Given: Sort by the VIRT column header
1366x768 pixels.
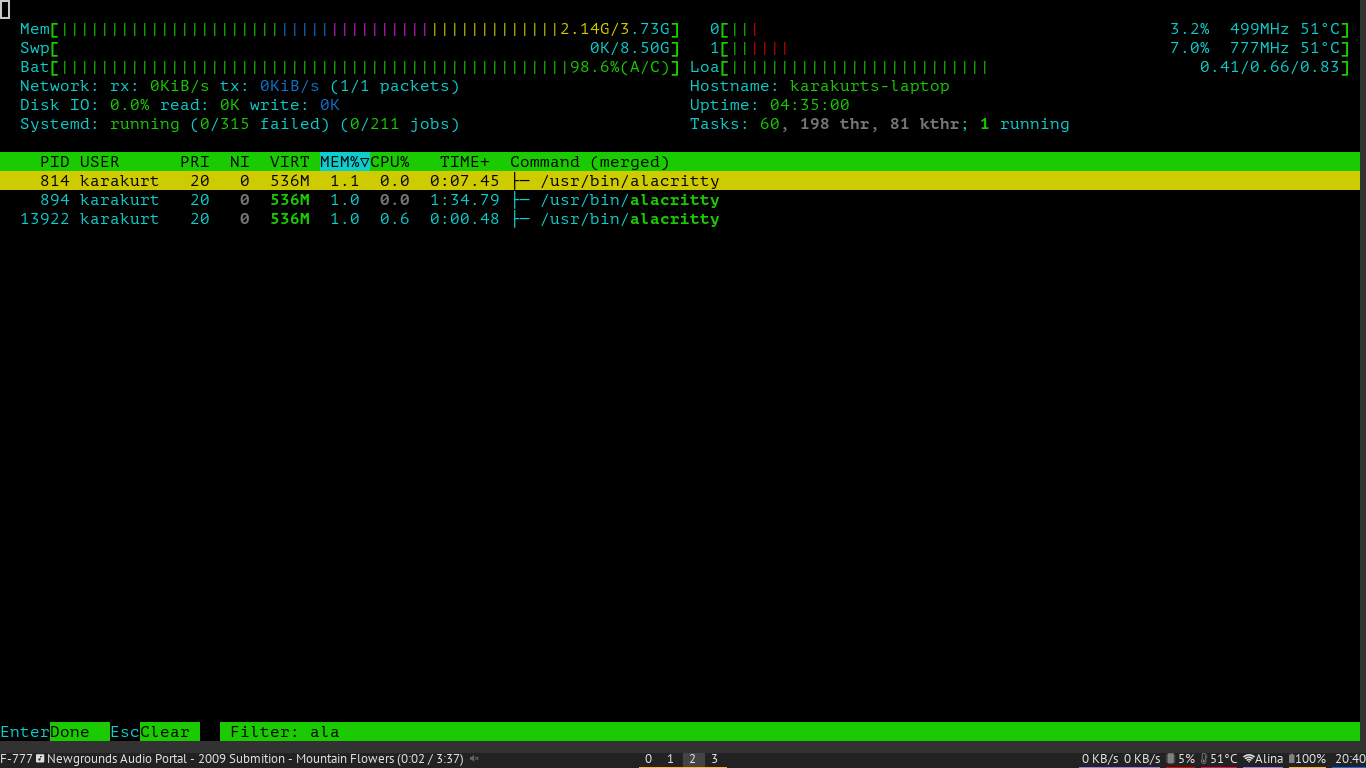Looking at the screenshot, I should [290, 162].
